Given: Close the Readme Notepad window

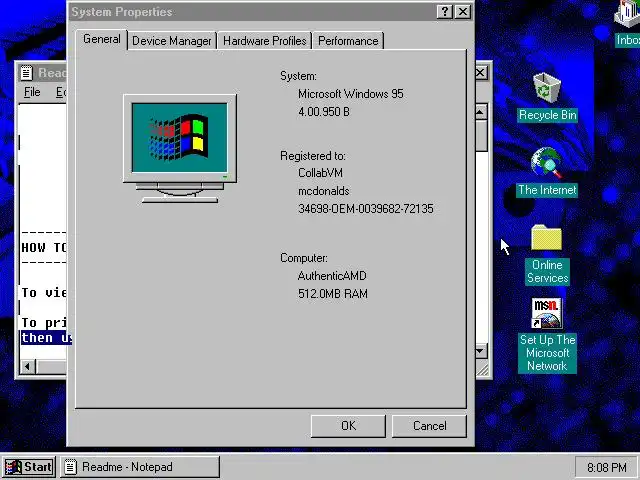Looking at the screenshot, I should [481, 73].
